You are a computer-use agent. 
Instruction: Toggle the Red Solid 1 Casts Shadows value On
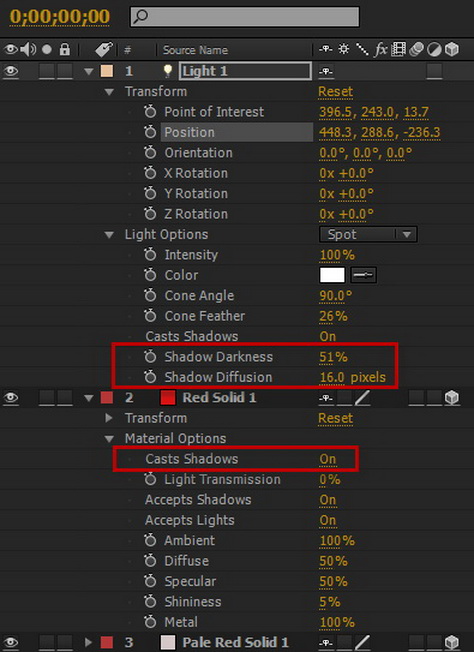point(328,459)
